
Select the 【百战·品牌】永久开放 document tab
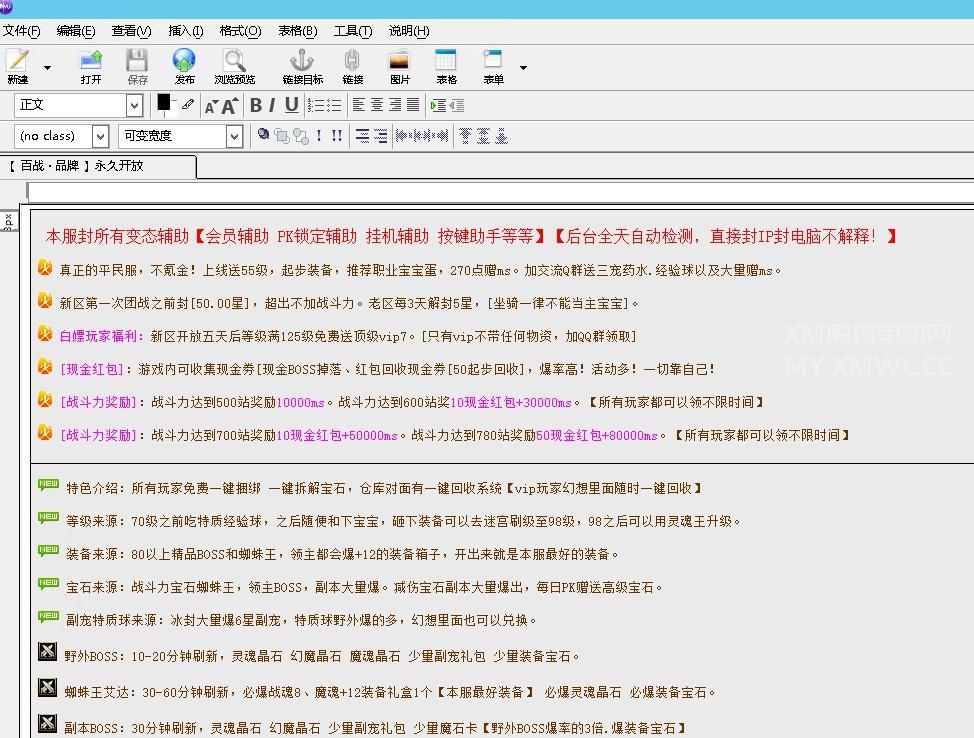95,167
